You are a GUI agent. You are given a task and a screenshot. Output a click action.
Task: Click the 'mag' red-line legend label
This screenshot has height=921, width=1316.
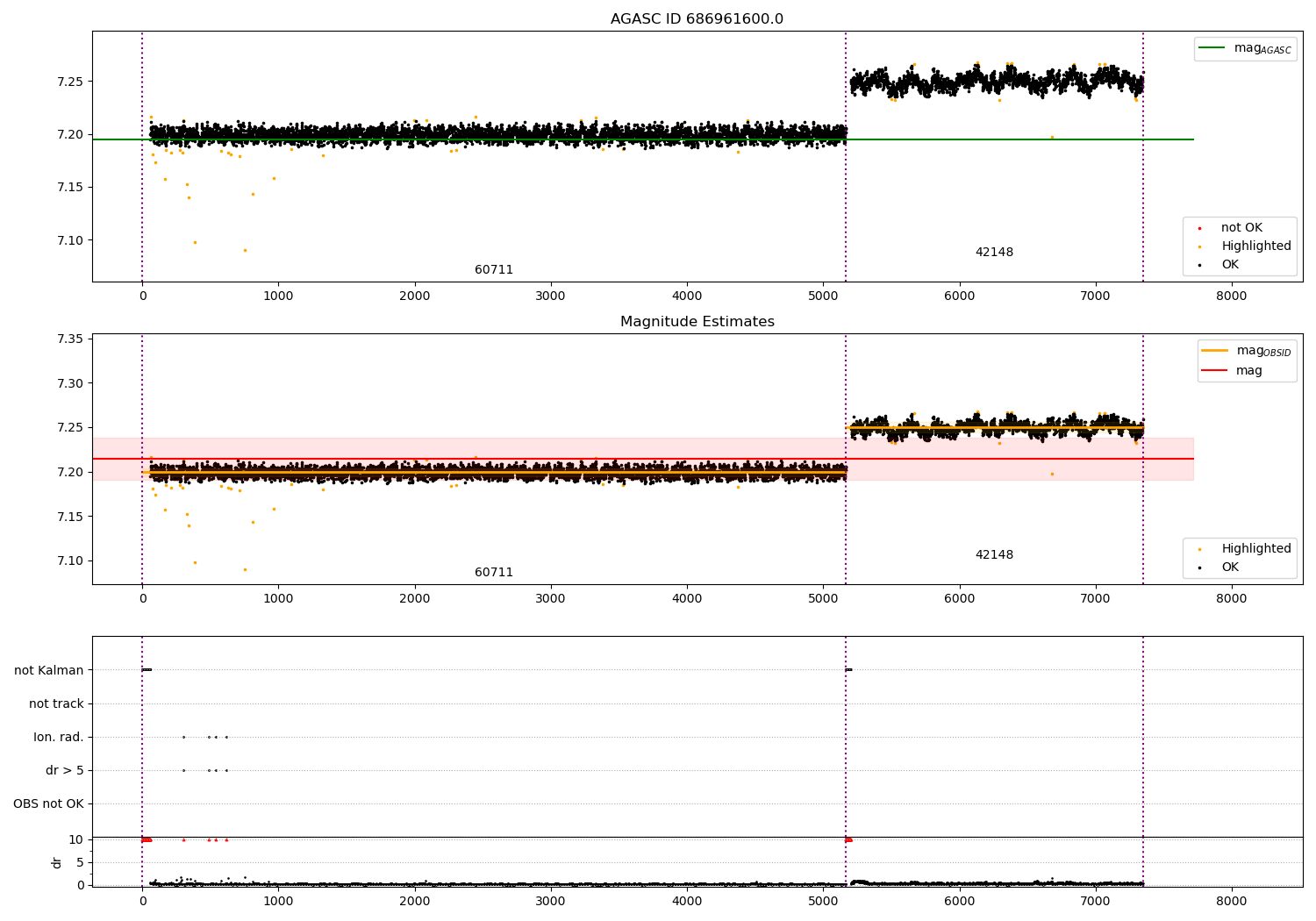1249,371
